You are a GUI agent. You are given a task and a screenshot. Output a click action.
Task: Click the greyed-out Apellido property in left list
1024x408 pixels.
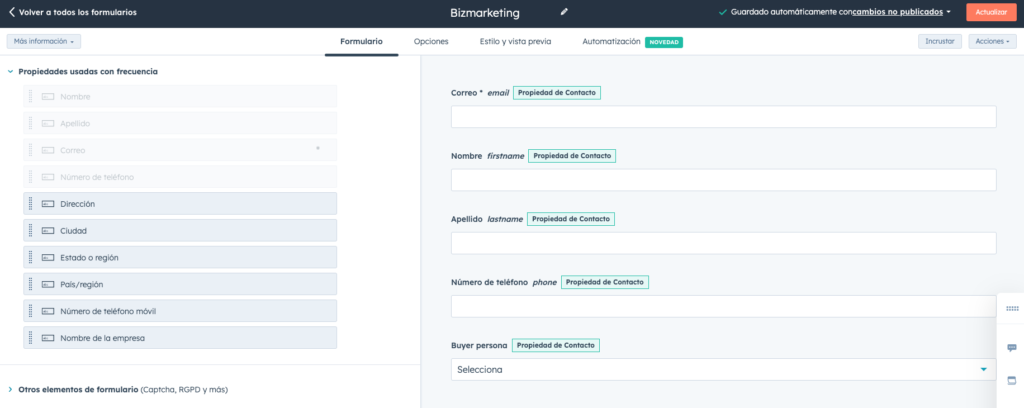(180, 123)
